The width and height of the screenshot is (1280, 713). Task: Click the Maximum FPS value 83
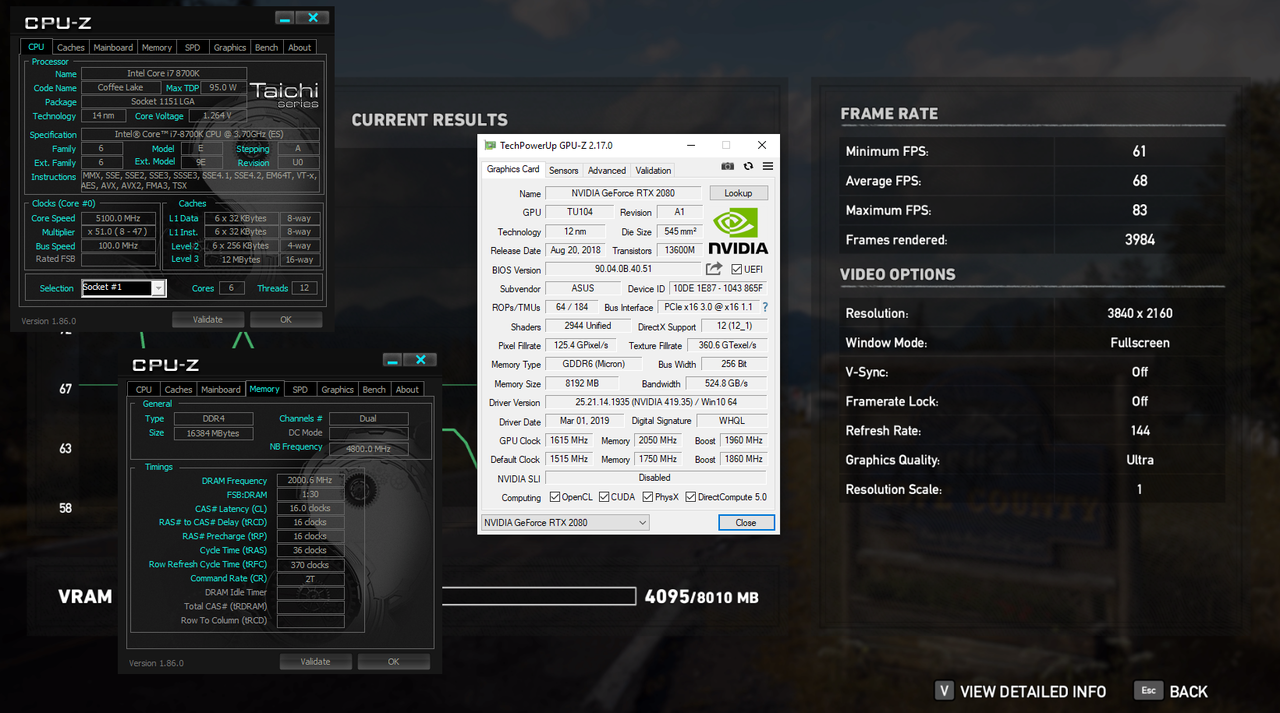pos(1140,210)
